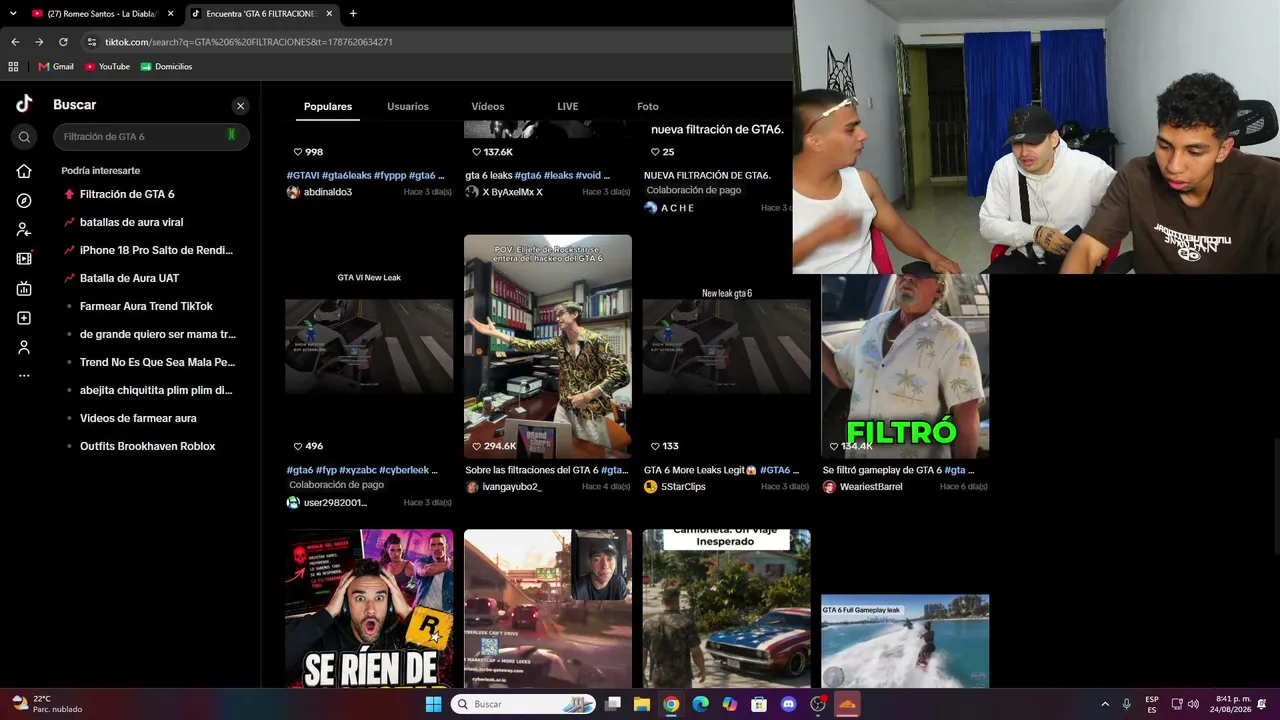1280x720 pixels.
Task: Select suggestion 'Outfits Brookhaven Roblox'
Action: tap(147, 446)
